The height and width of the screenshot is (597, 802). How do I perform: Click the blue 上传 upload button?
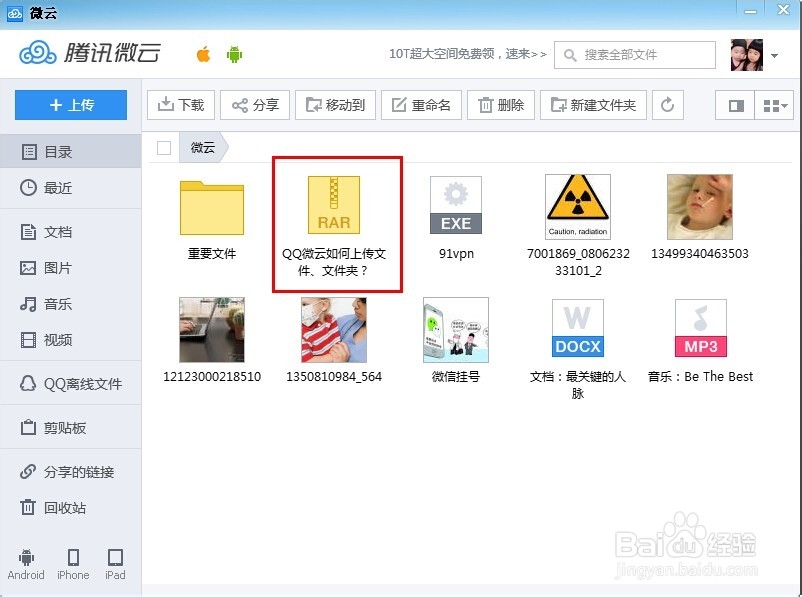tap(71, 105)
